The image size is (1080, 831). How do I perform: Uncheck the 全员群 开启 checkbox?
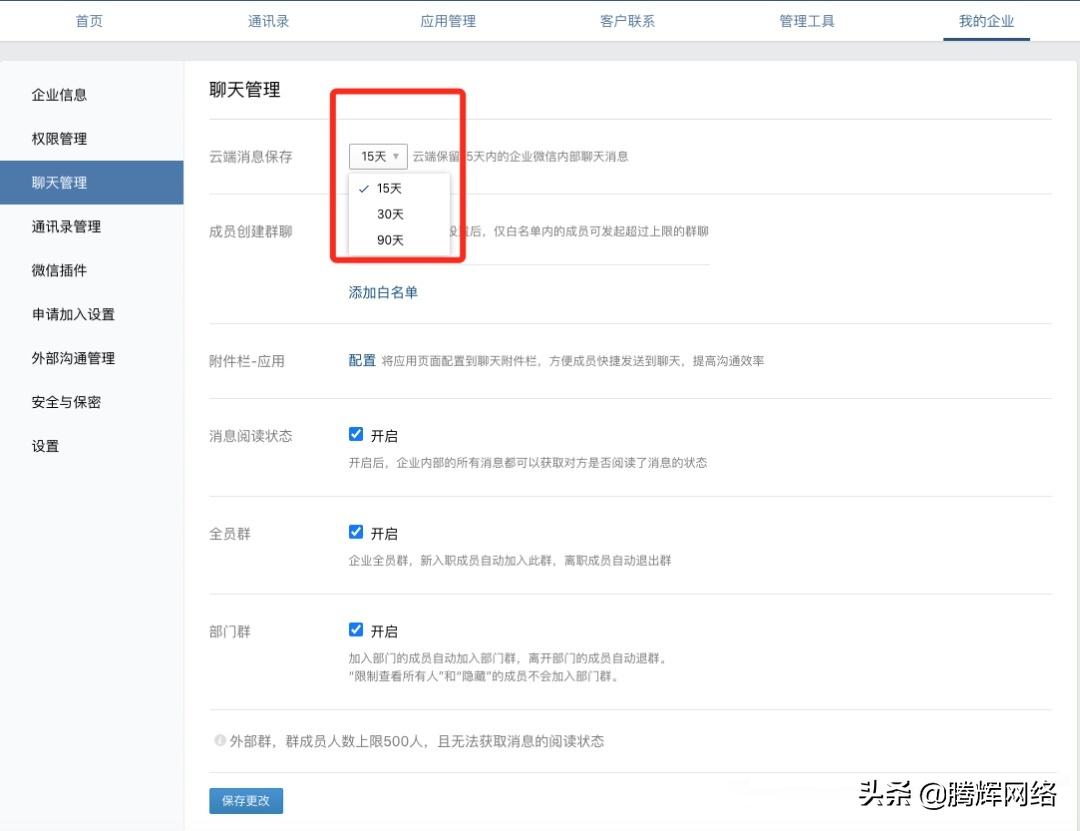coord(356,531)
